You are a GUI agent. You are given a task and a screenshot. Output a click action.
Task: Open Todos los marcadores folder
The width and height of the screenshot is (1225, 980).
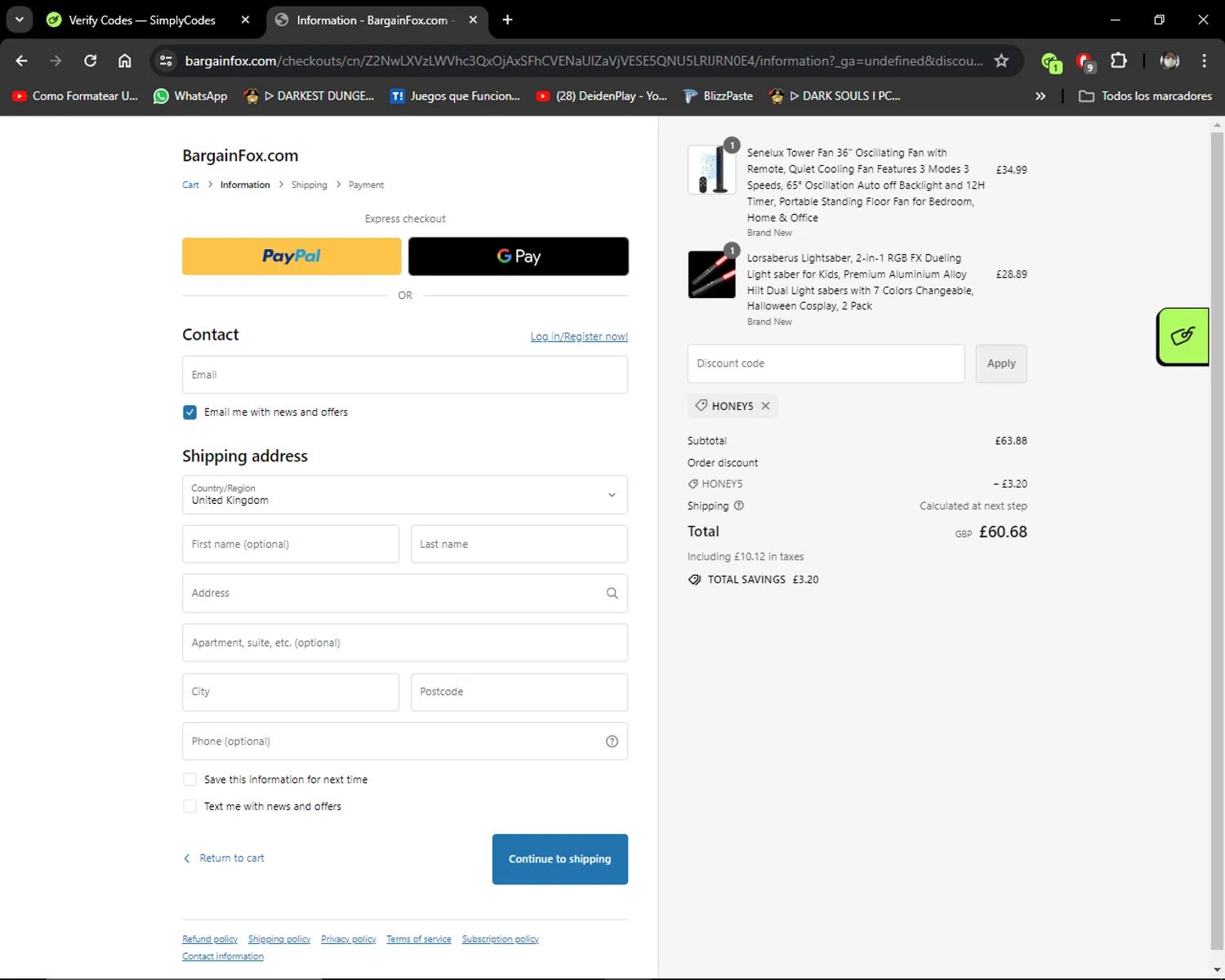[x=1145, y=96]
